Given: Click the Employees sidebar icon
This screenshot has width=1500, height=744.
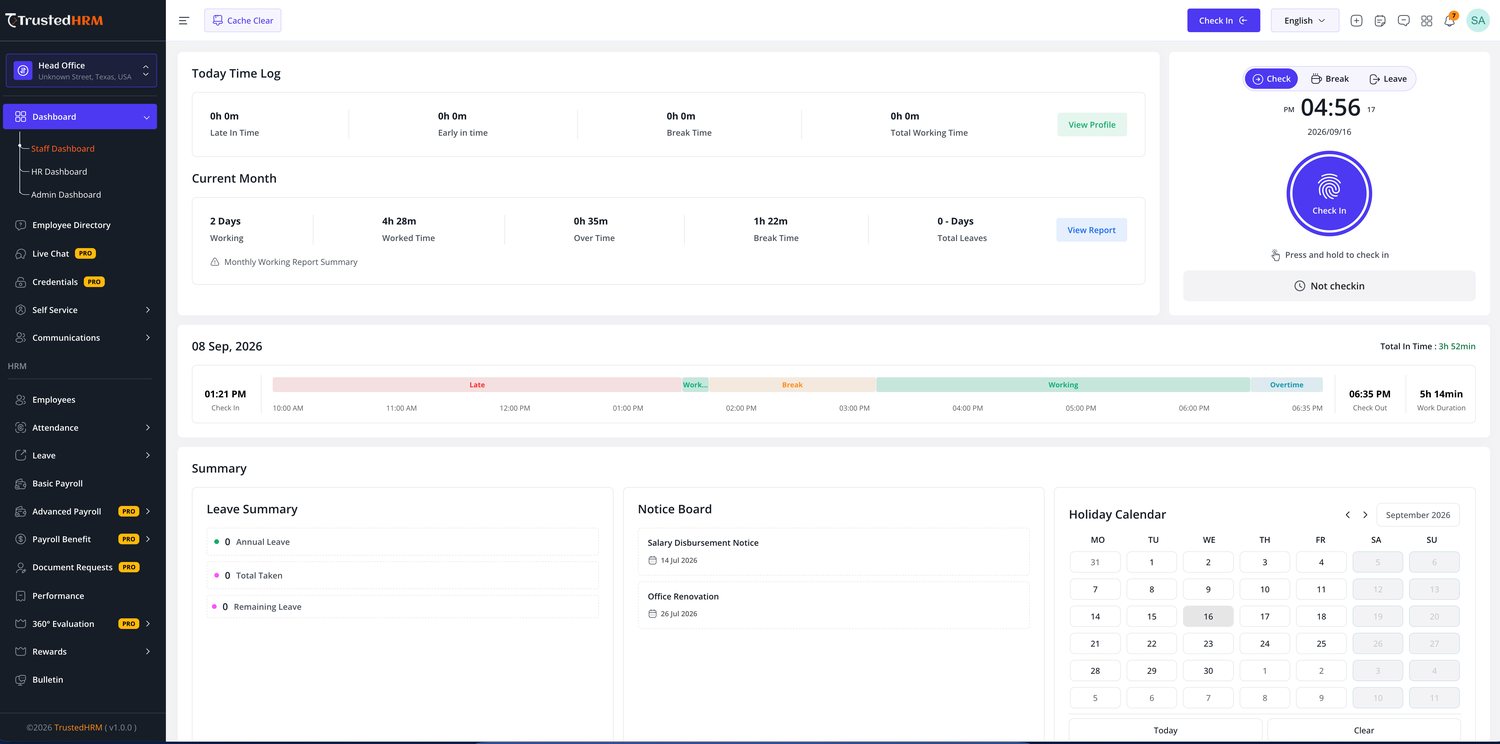Looking at the screenshot, I should tap(20, 400).
